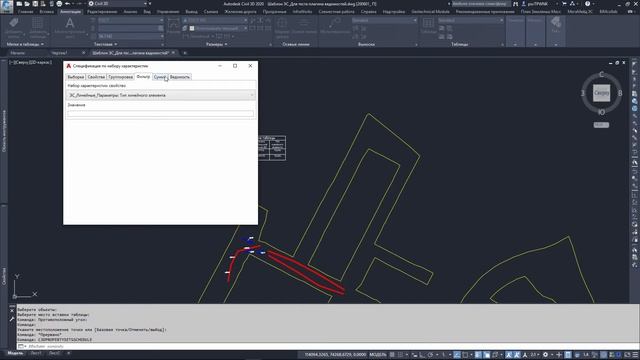
Task: Click the Add labels tag icon
Action: point(14,23)
